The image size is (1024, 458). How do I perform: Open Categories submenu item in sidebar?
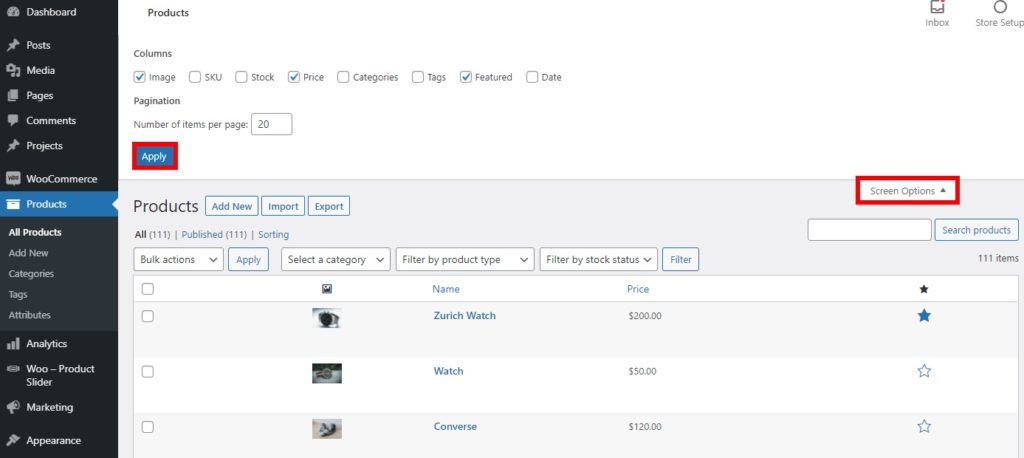[31, 274]
